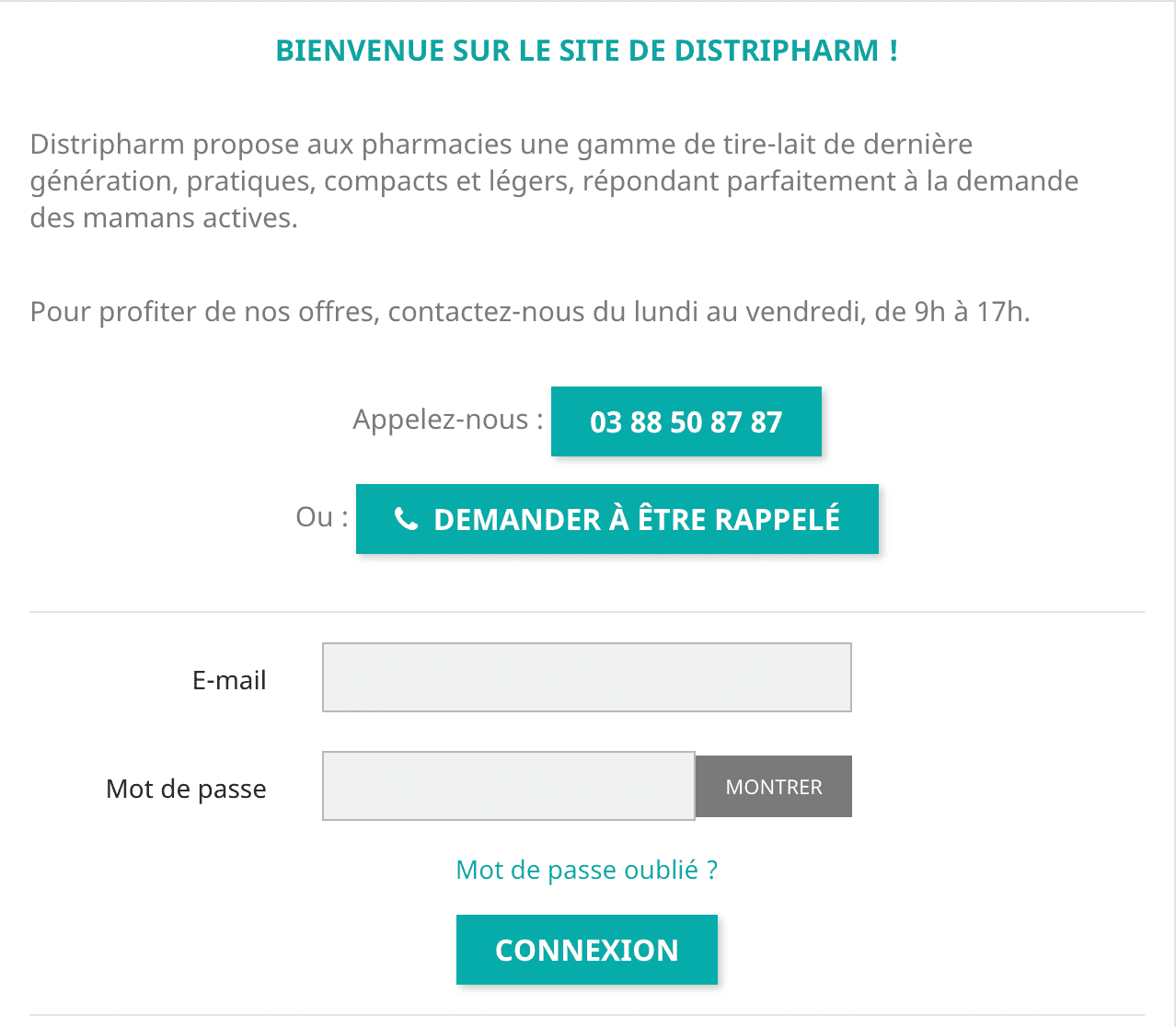Click the paragraph about tire-lait range
This screenshot has width=1176, height=1027.
tap(554, 180)
